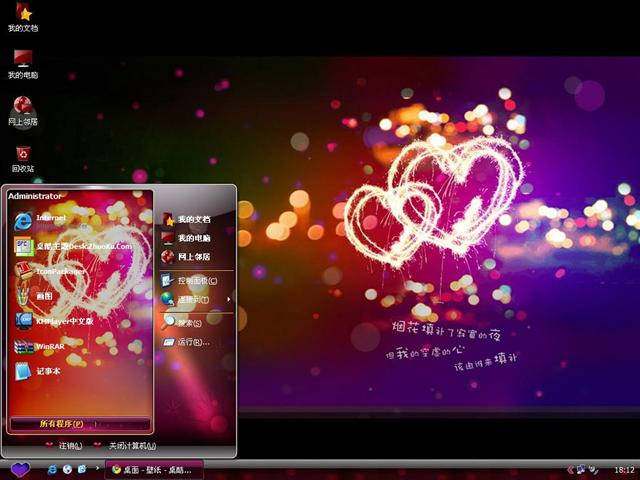Expand the 连接到(T) submenu arrow

[229, 300]
